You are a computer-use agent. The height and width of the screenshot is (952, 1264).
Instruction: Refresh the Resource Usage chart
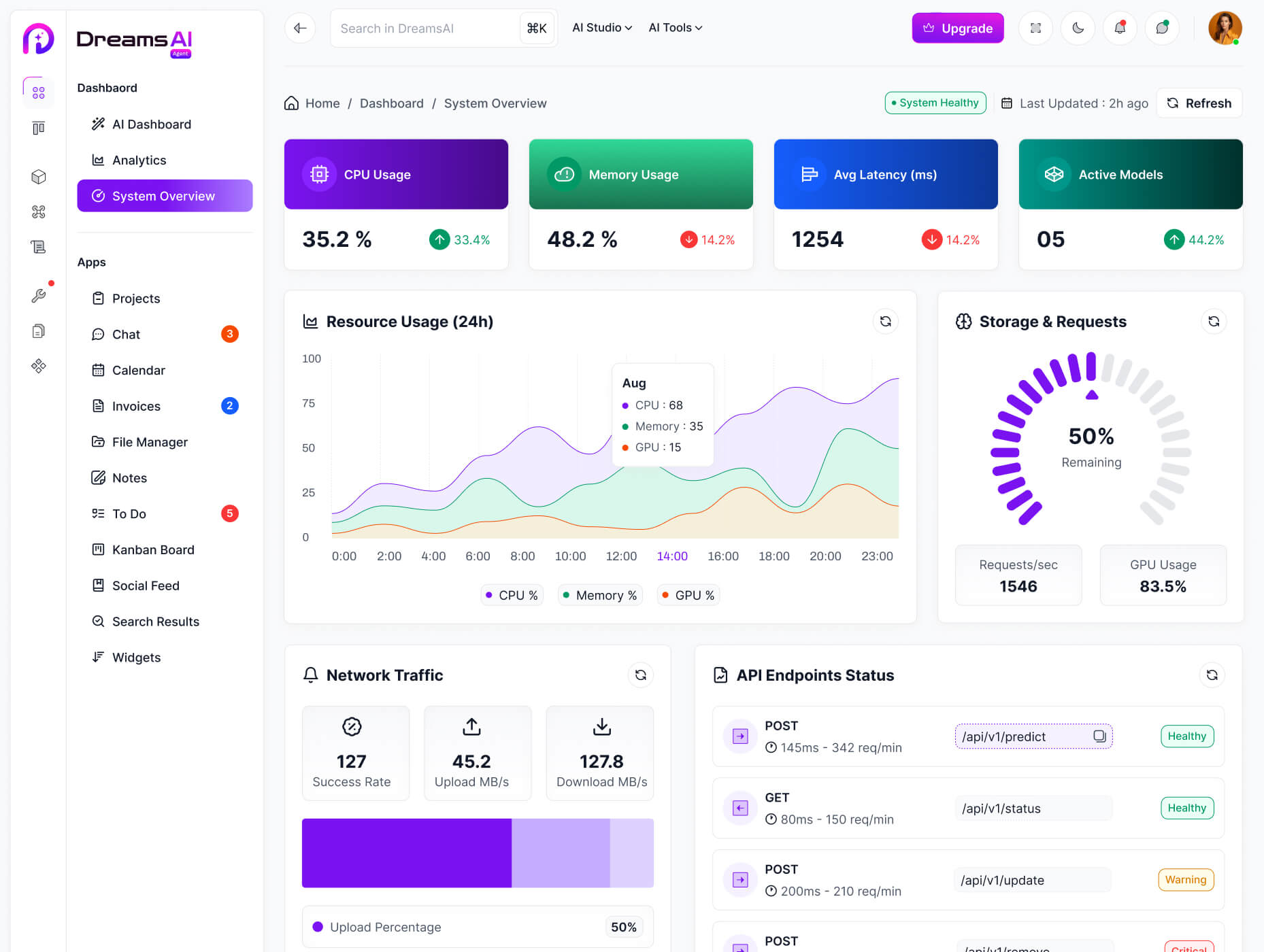(885, 322)
